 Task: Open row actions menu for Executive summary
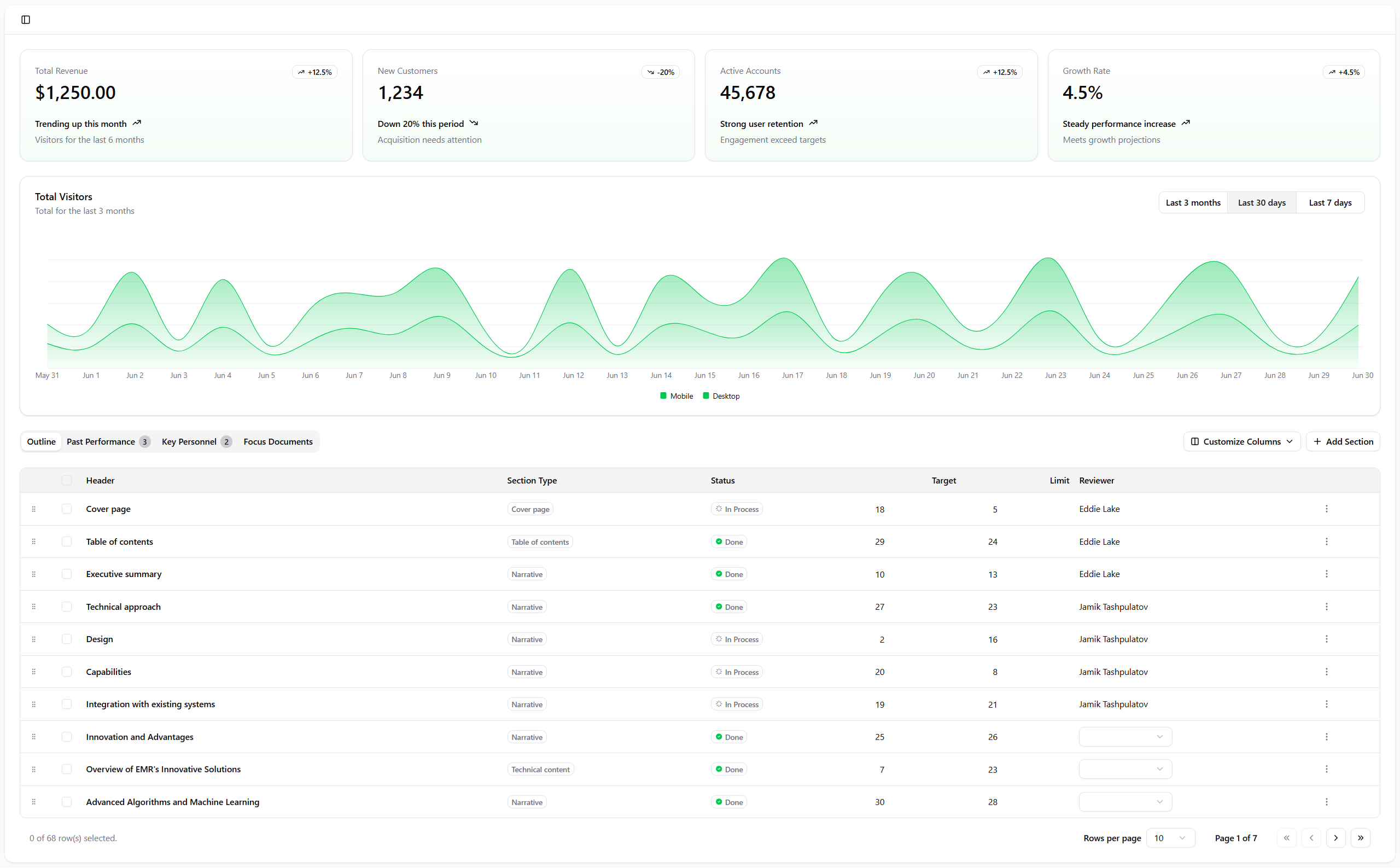coord(1326,574)
